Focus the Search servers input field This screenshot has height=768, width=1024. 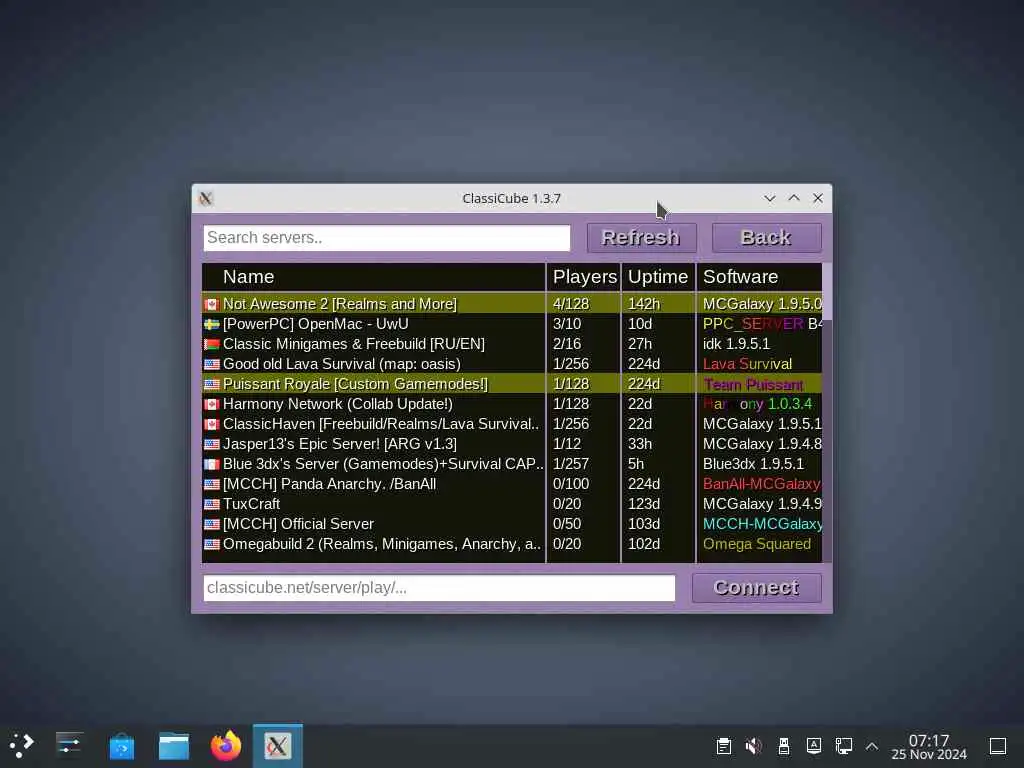pos(387,238)
